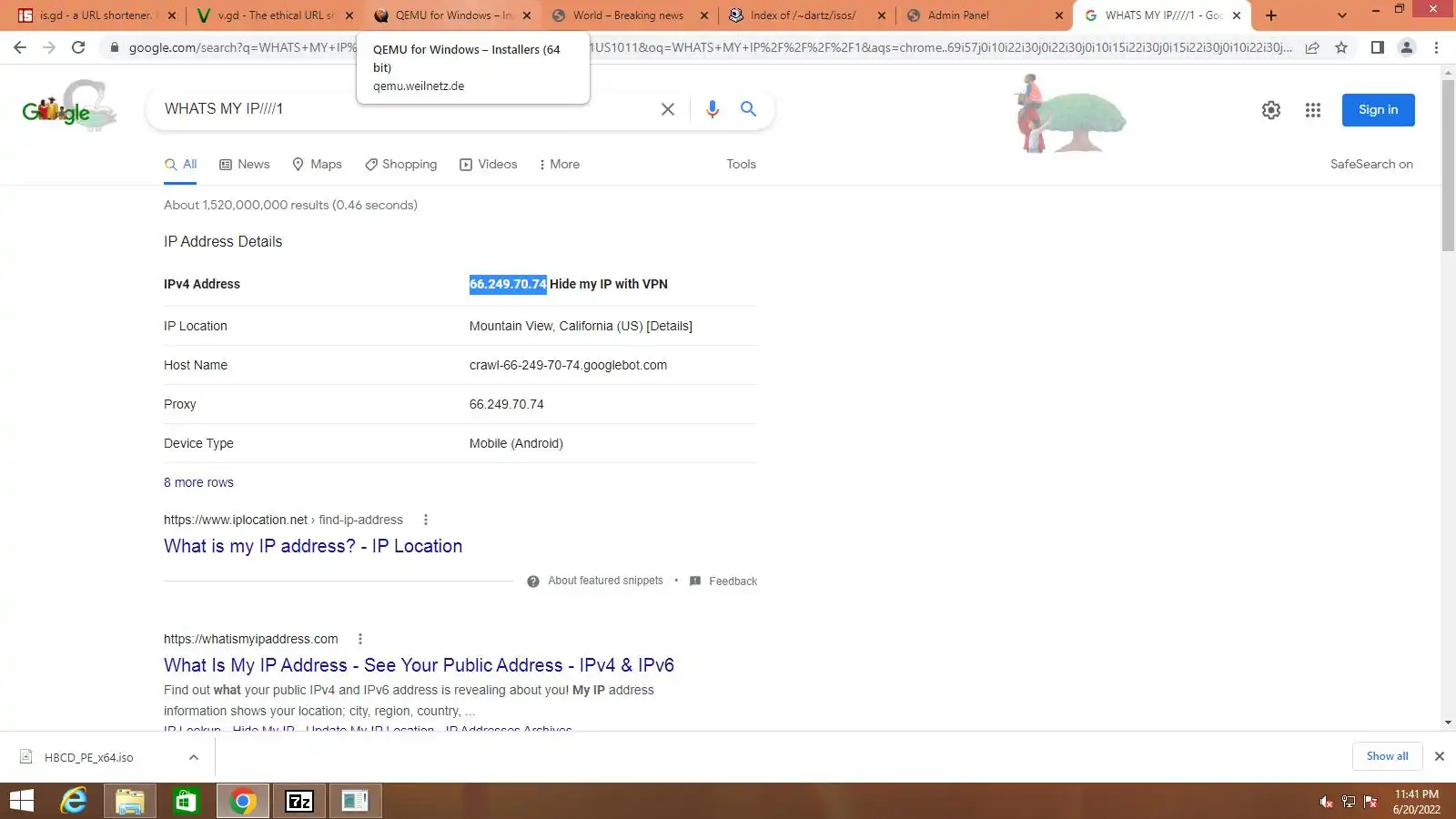The width and height of the screenshot is (1456, 819).
Task: Switch to QEMU for Windows tab
Action: click(x=452, y=15)
